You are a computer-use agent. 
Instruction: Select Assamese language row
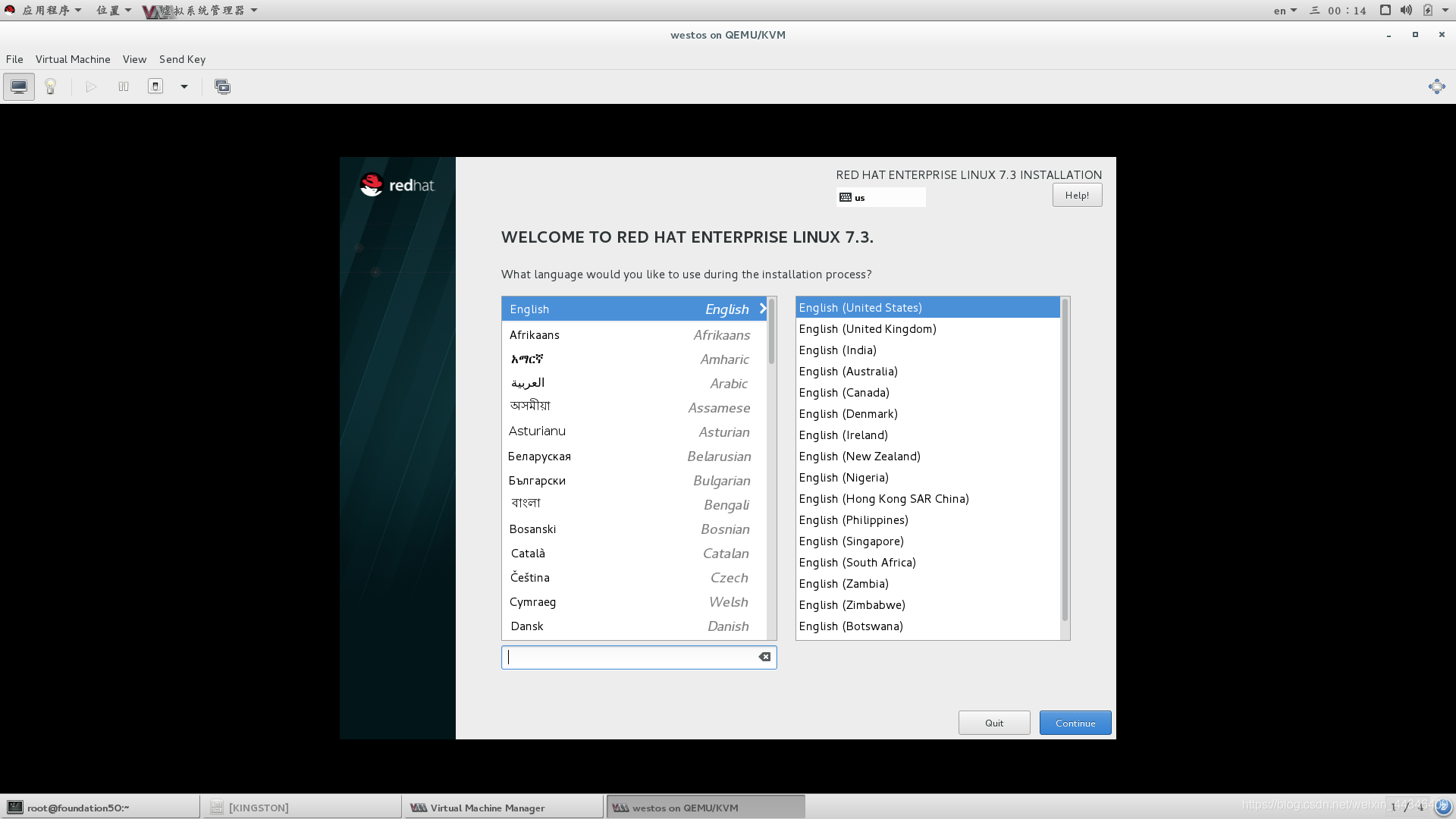click(x=634, y=407)
